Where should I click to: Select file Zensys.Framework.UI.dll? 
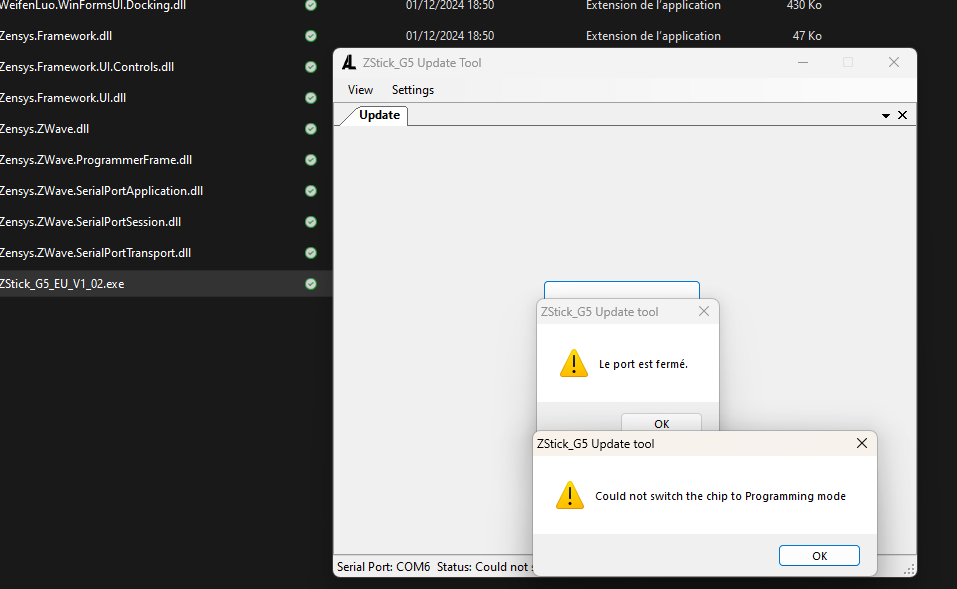pos(63,98)
